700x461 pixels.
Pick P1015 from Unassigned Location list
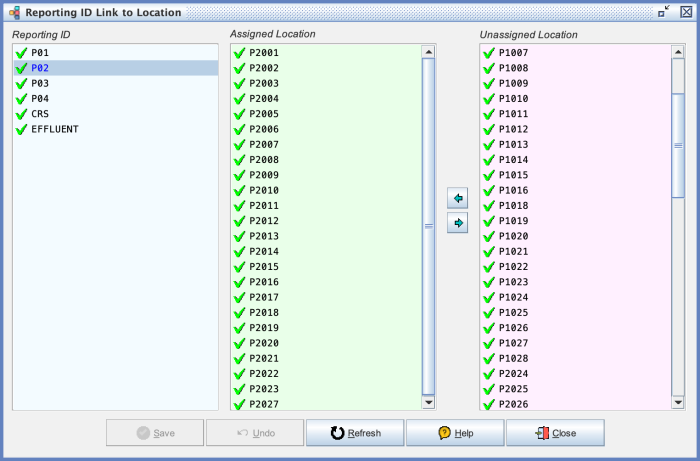point(513,175)
